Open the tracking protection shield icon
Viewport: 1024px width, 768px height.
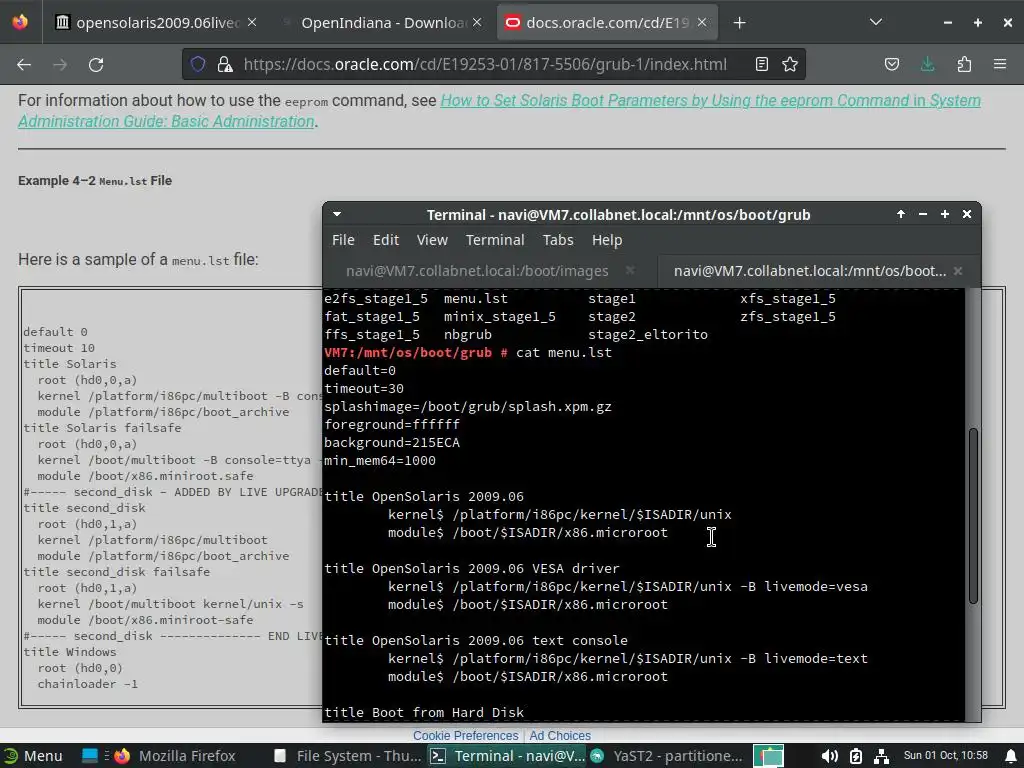click(x=198, y=64)
